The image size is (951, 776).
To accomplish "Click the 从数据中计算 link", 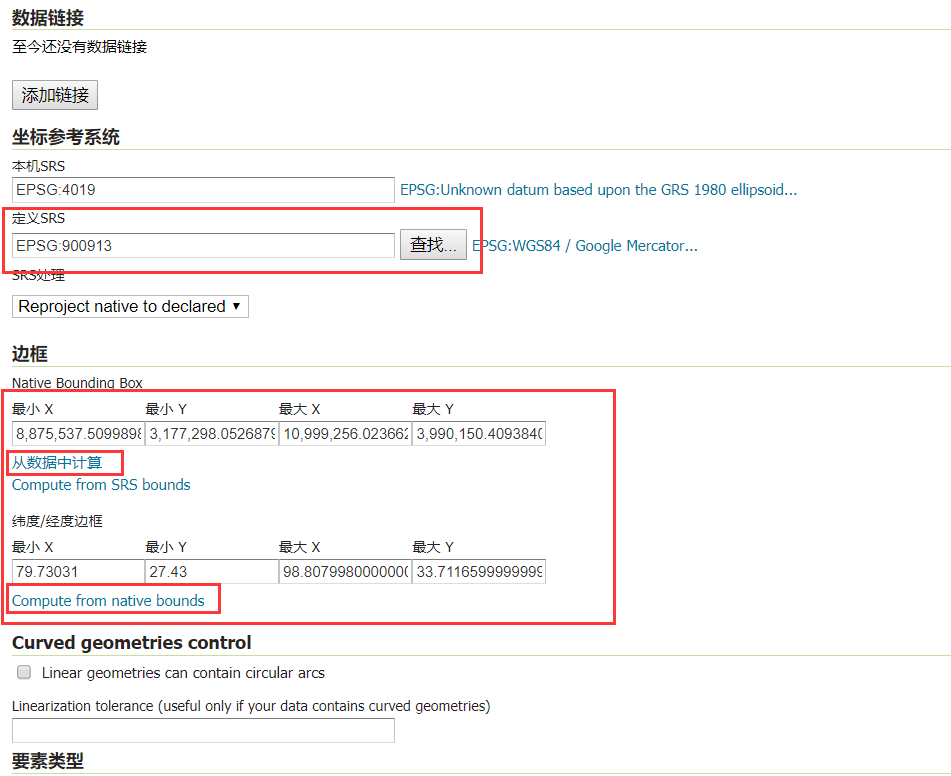I will [63, 462].
